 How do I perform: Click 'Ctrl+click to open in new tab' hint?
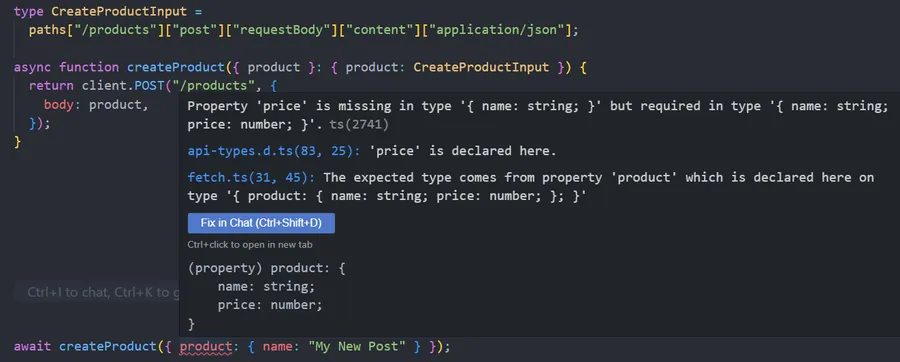tap(250, 244)
